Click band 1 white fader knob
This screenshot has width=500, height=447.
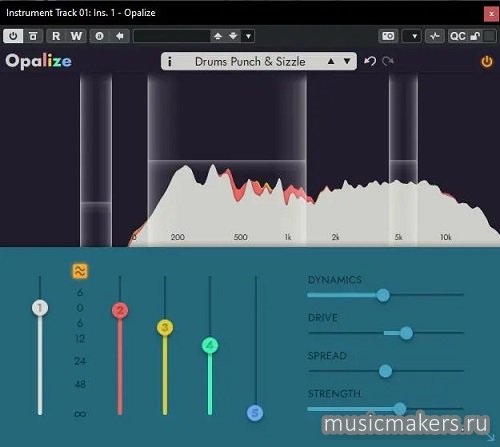coord(40,308)
